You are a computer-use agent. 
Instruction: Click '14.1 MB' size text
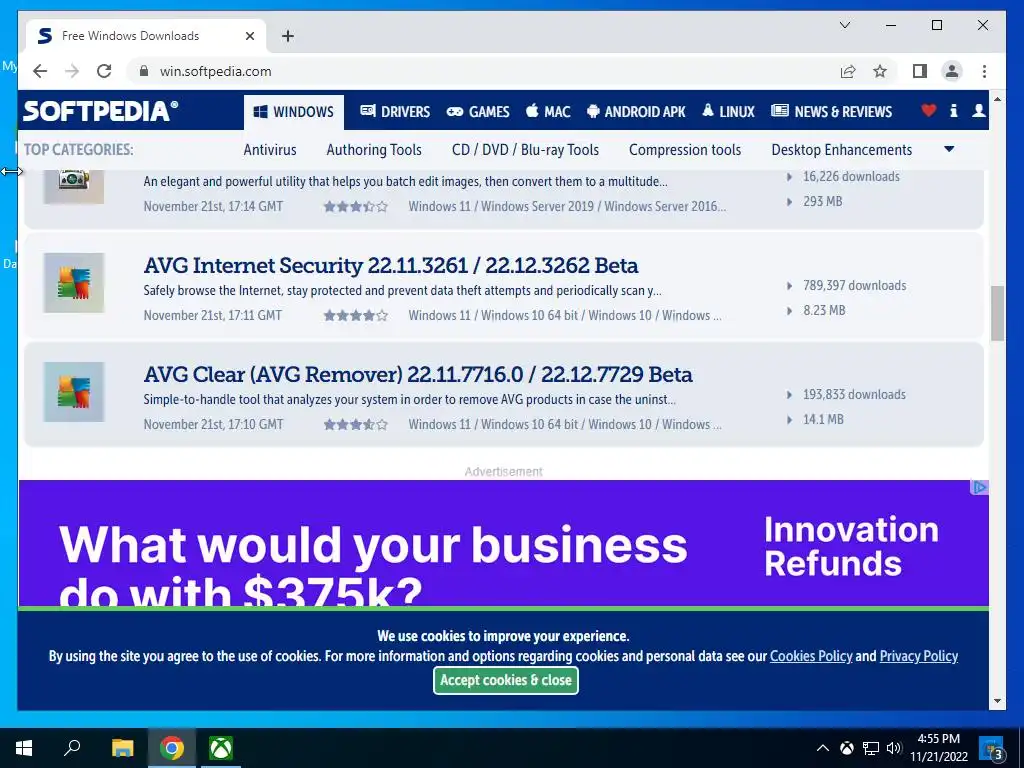point(823,419)
